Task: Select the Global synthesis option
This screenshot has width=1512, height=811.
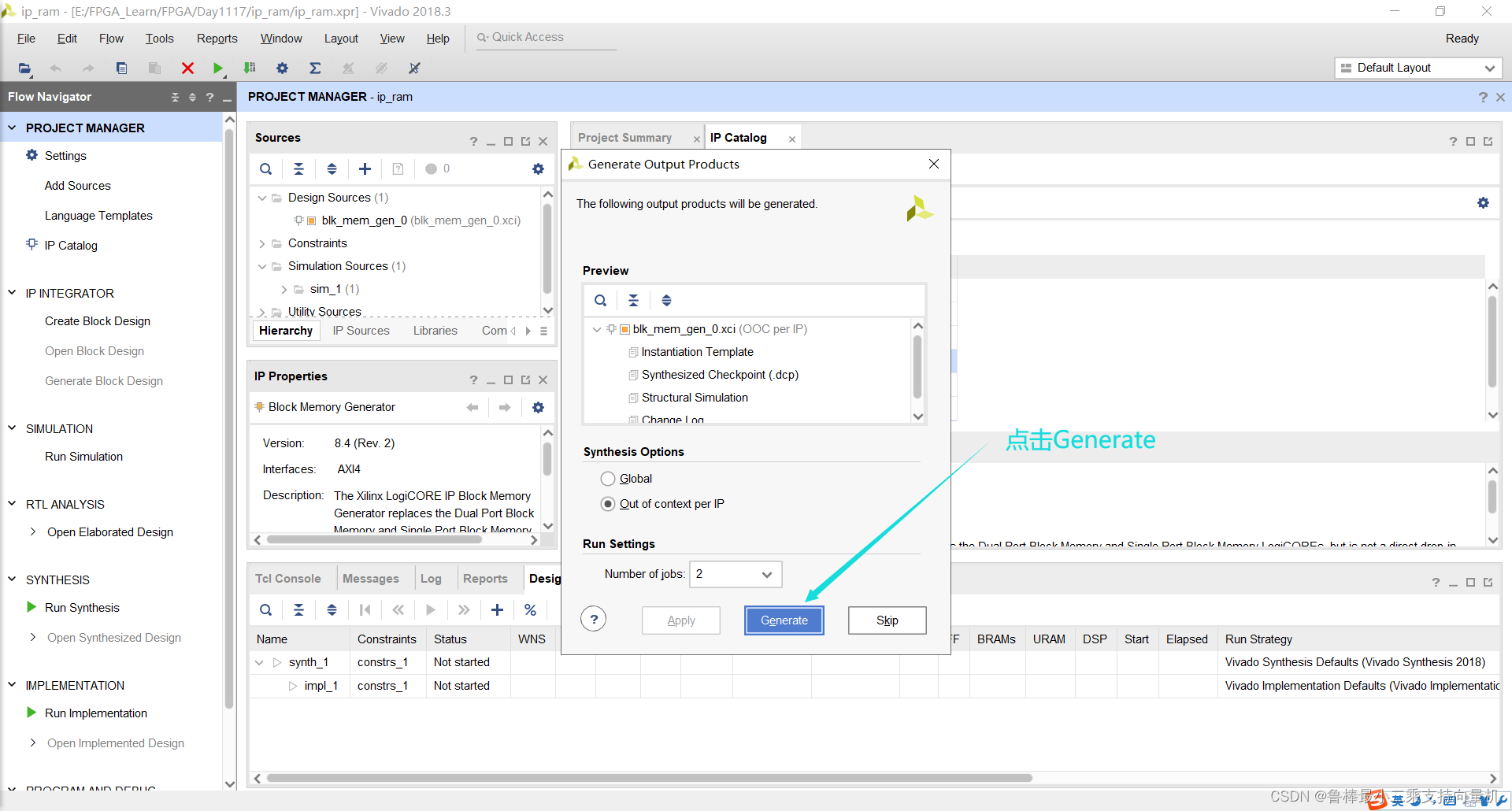Action: 608,479
